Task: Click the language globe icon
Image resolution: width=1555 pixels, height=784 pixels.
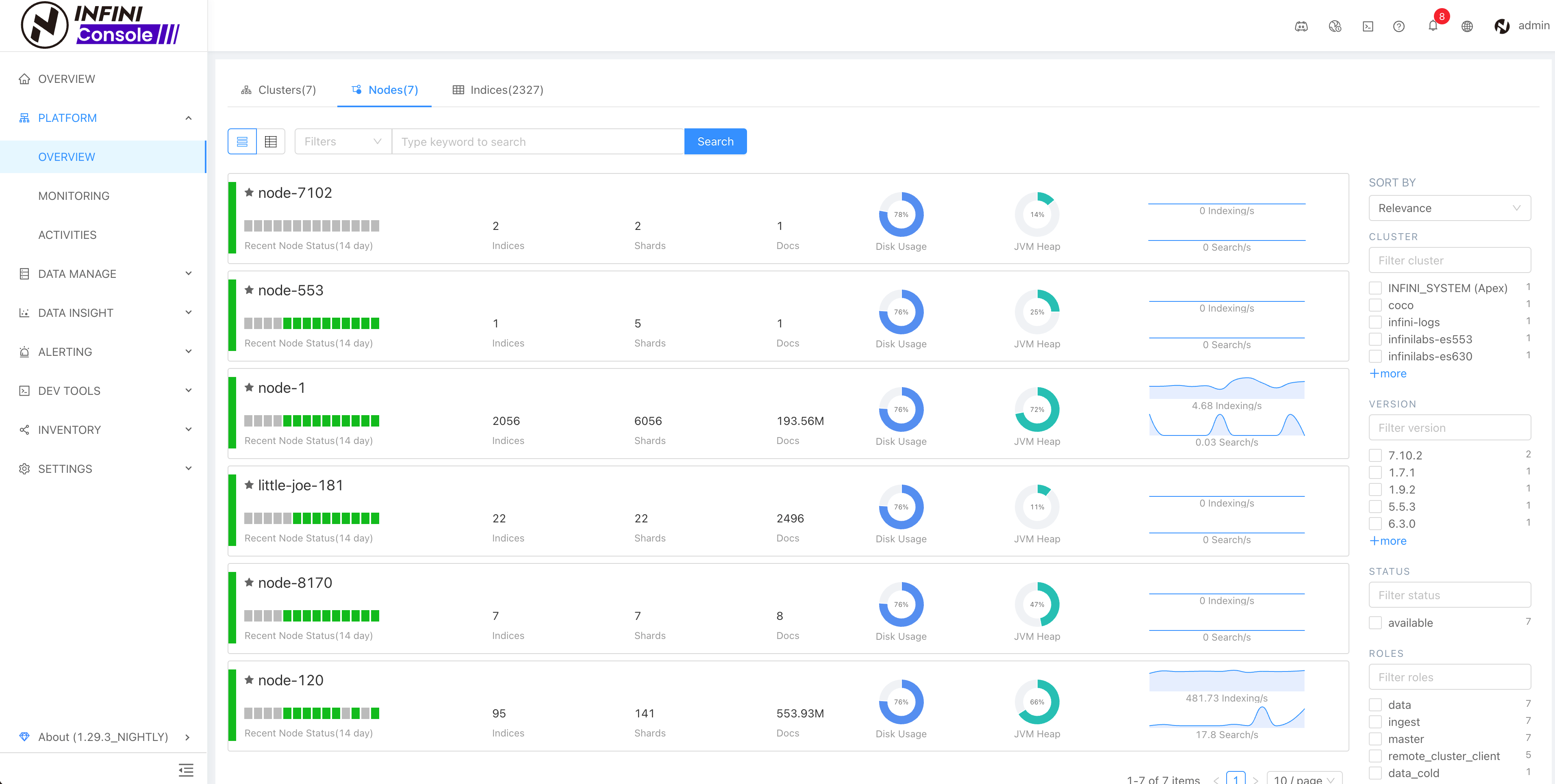Action: 1467,26
